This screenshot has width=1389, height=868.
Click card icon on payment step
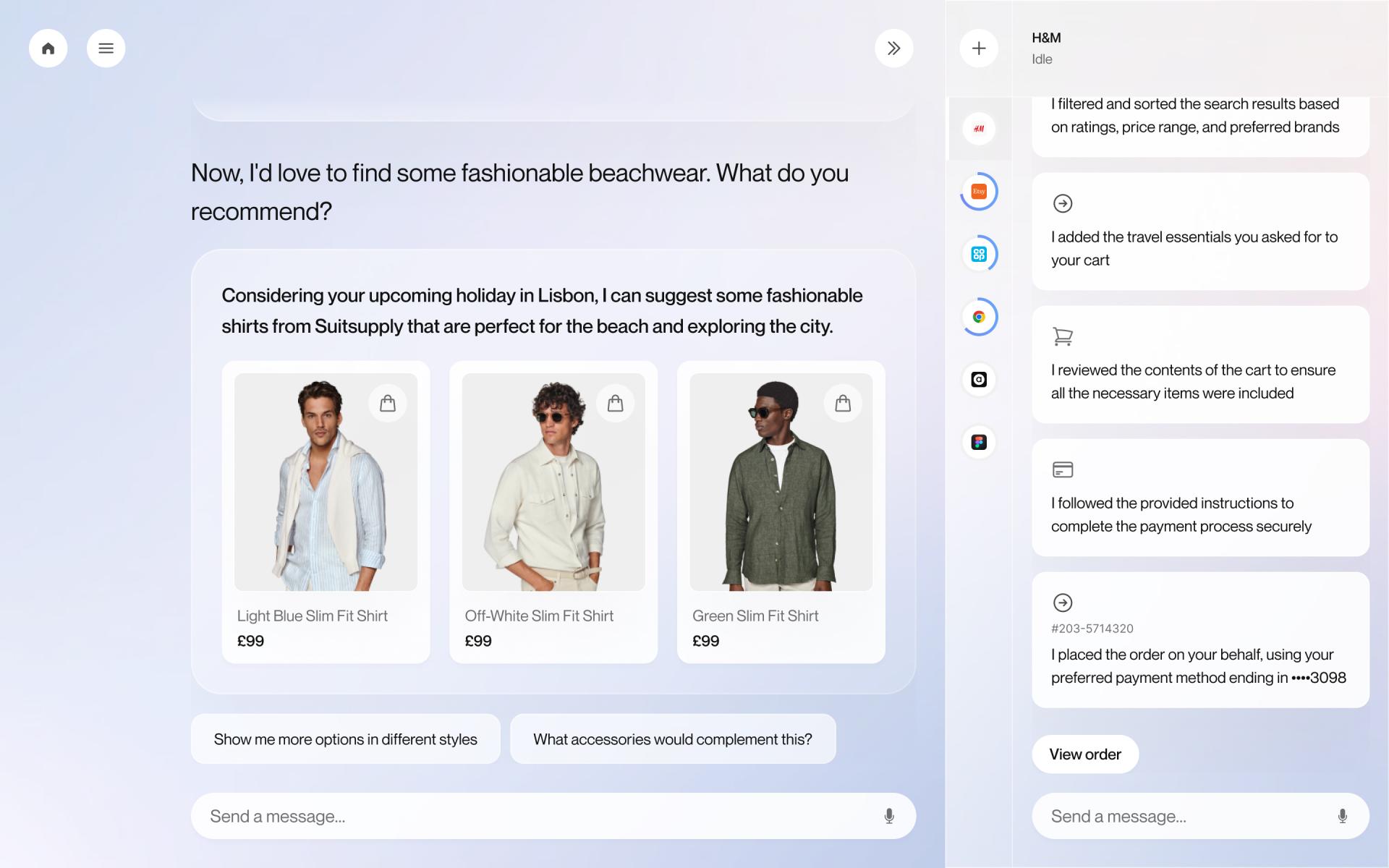click(x=1063, y=469)
